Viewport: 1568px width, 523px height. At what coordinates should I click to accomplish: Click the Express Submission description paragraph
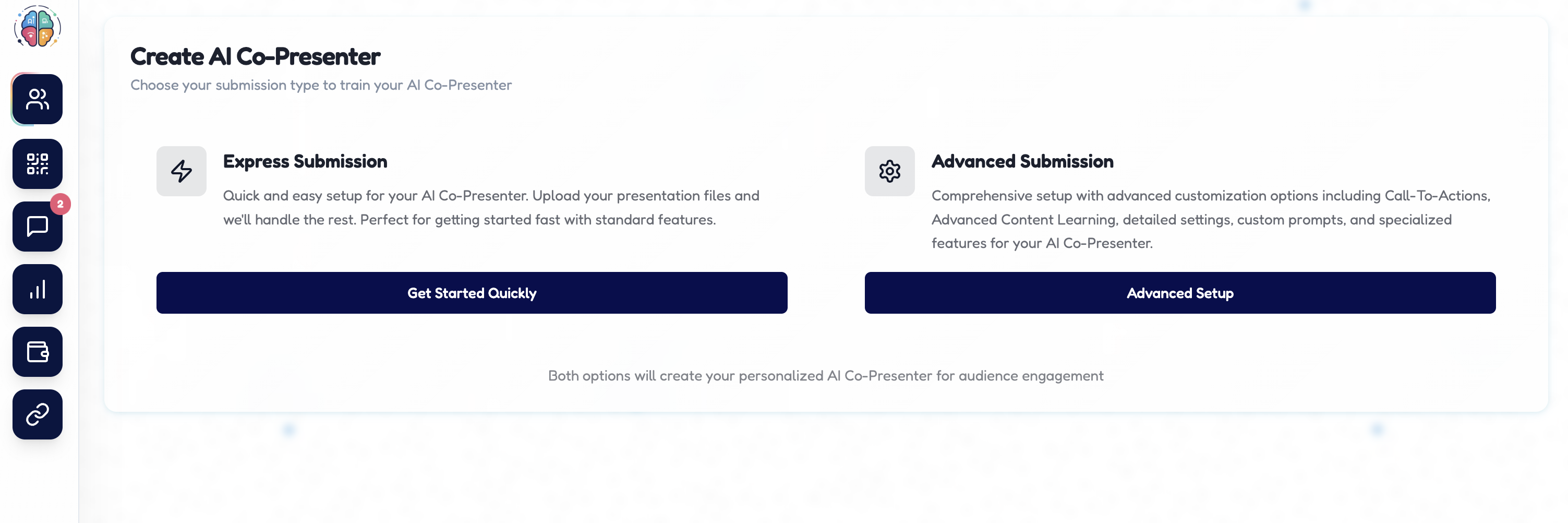pos(491,208)
